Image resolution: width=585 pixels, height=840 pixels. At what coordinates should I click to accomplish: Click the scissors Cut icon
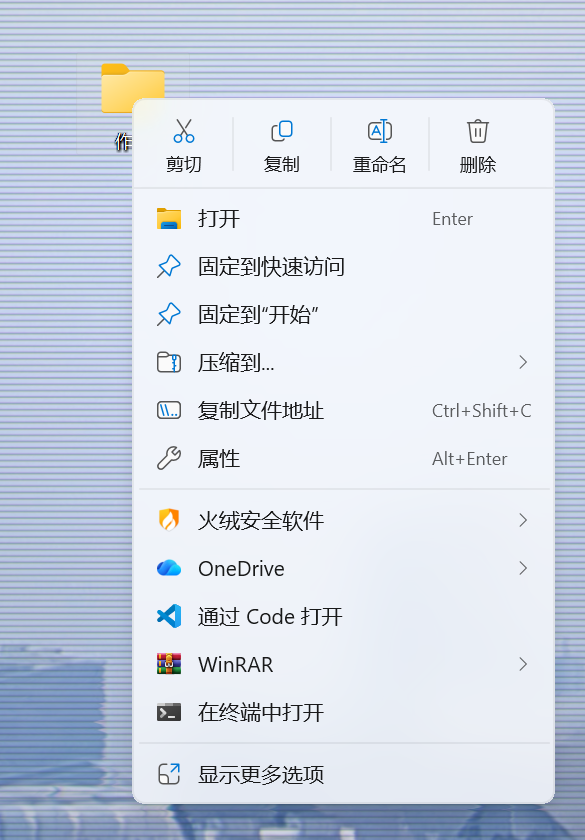click(x=184, y=131)
